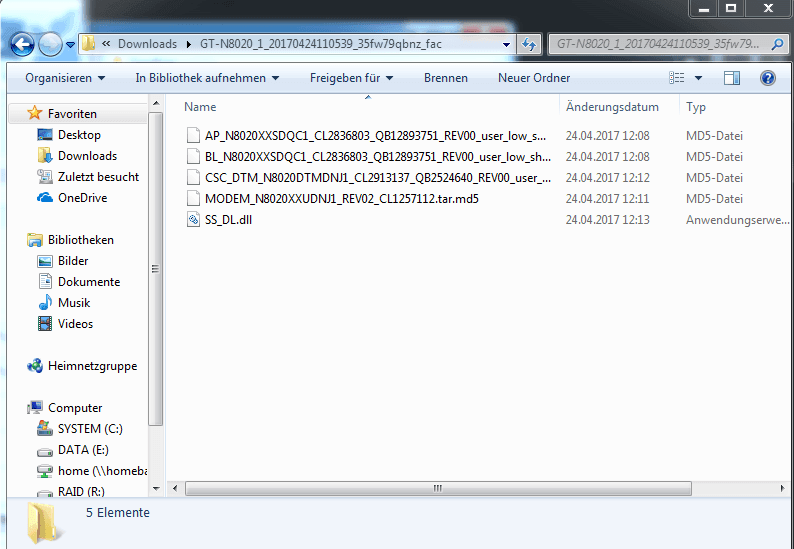Open view options dropdown arrow
The image size is (794, 549).
(x=698, y=78)
